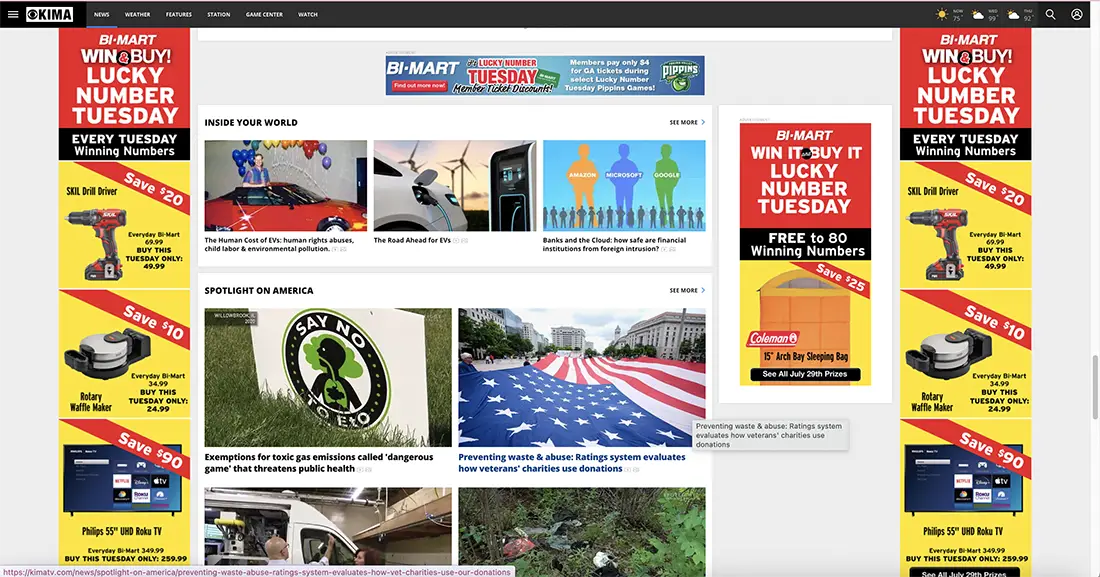Click the Inside Your World section heading
Image resolution: width=1100 pixels, height=577 pixels.
coord(251,122)
